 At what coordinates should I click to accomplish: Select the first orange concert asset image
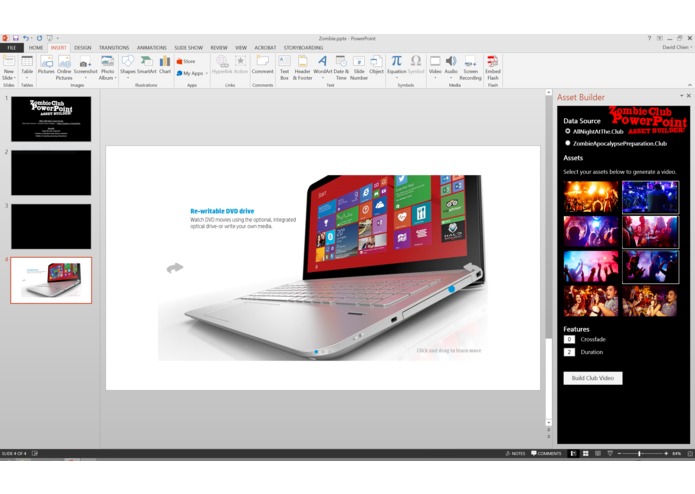click(x=591, y=197)
